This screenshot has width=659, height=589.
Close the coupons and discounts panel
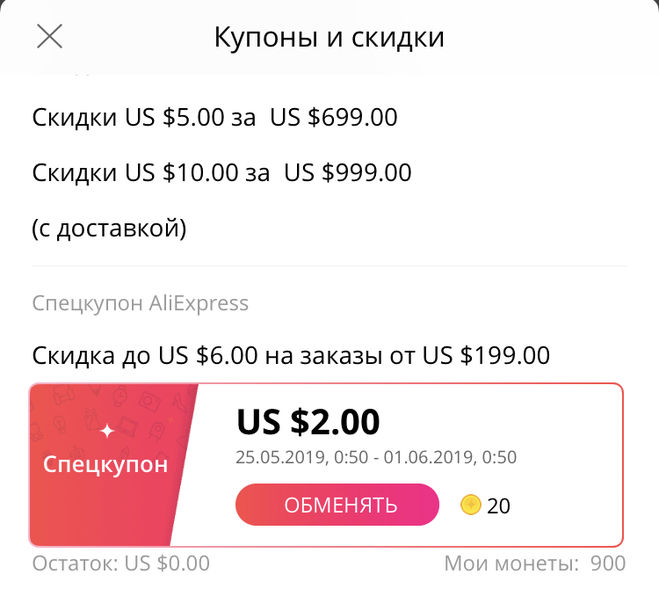point(49,37)
